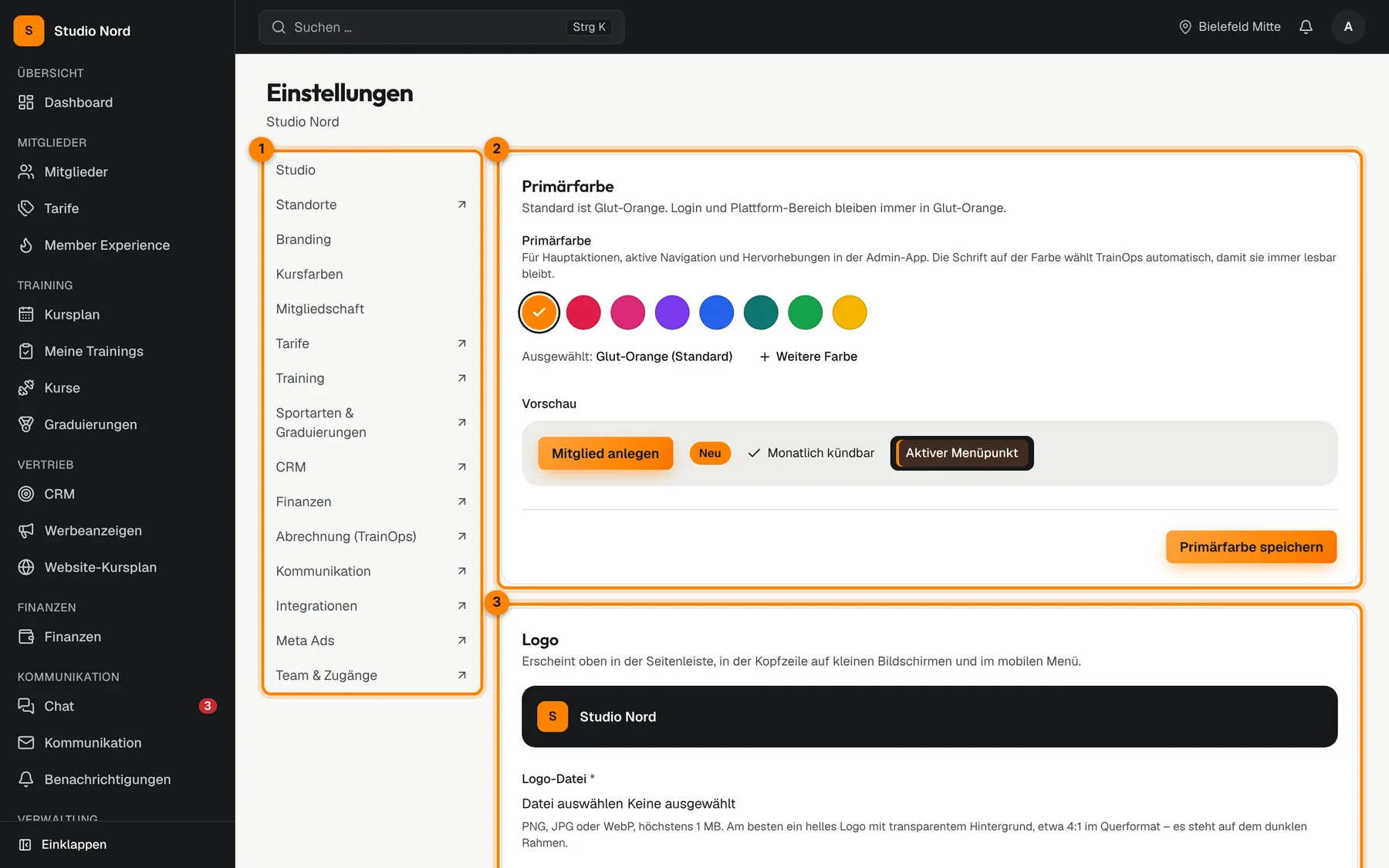Viewport: 1389px width, 868px height.
Task: Select the blue primary color swatch
Action: 716,312
